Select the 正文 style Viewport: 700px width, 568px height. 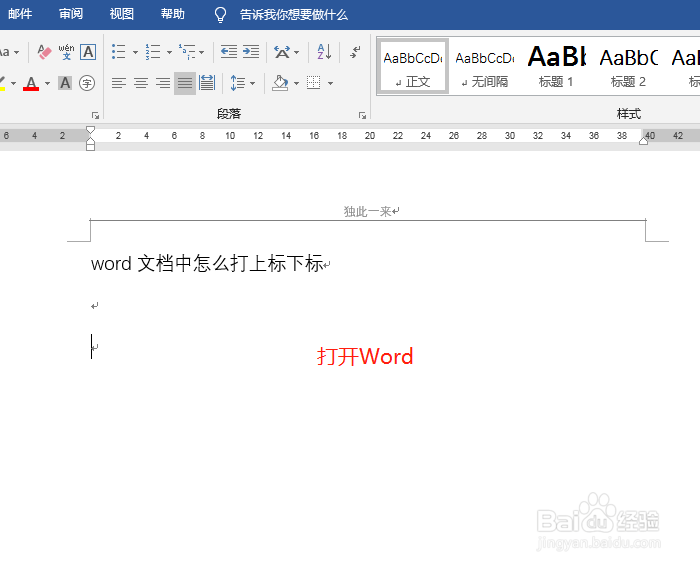coord(412,67)
